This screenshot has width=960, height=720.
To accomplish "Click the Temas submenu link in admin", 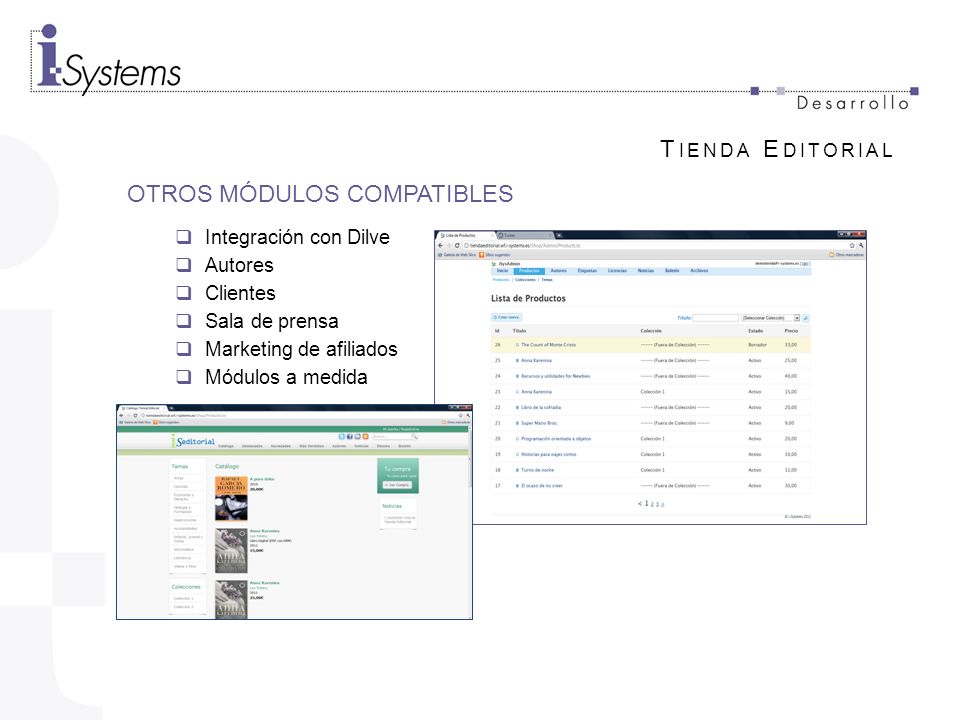I will point(547,280).
